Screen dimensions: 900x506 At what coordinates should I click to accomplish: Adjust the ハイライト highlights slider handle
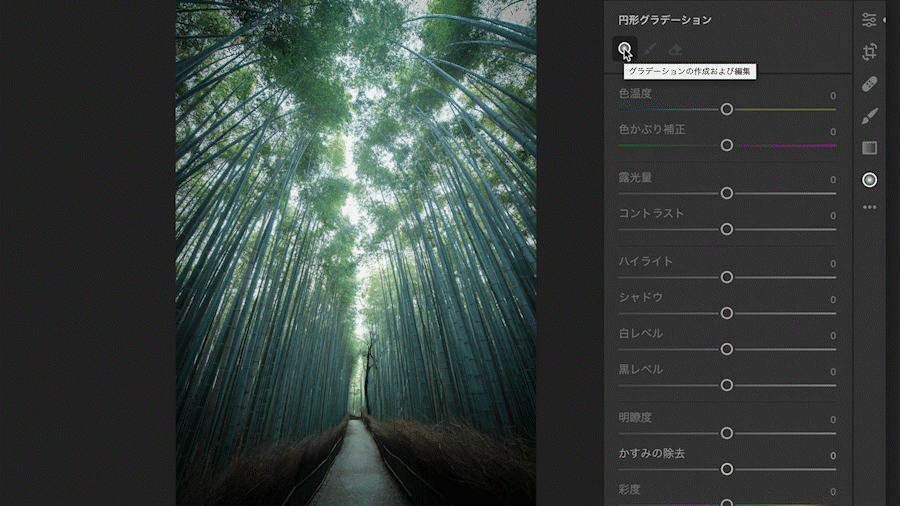727,277
